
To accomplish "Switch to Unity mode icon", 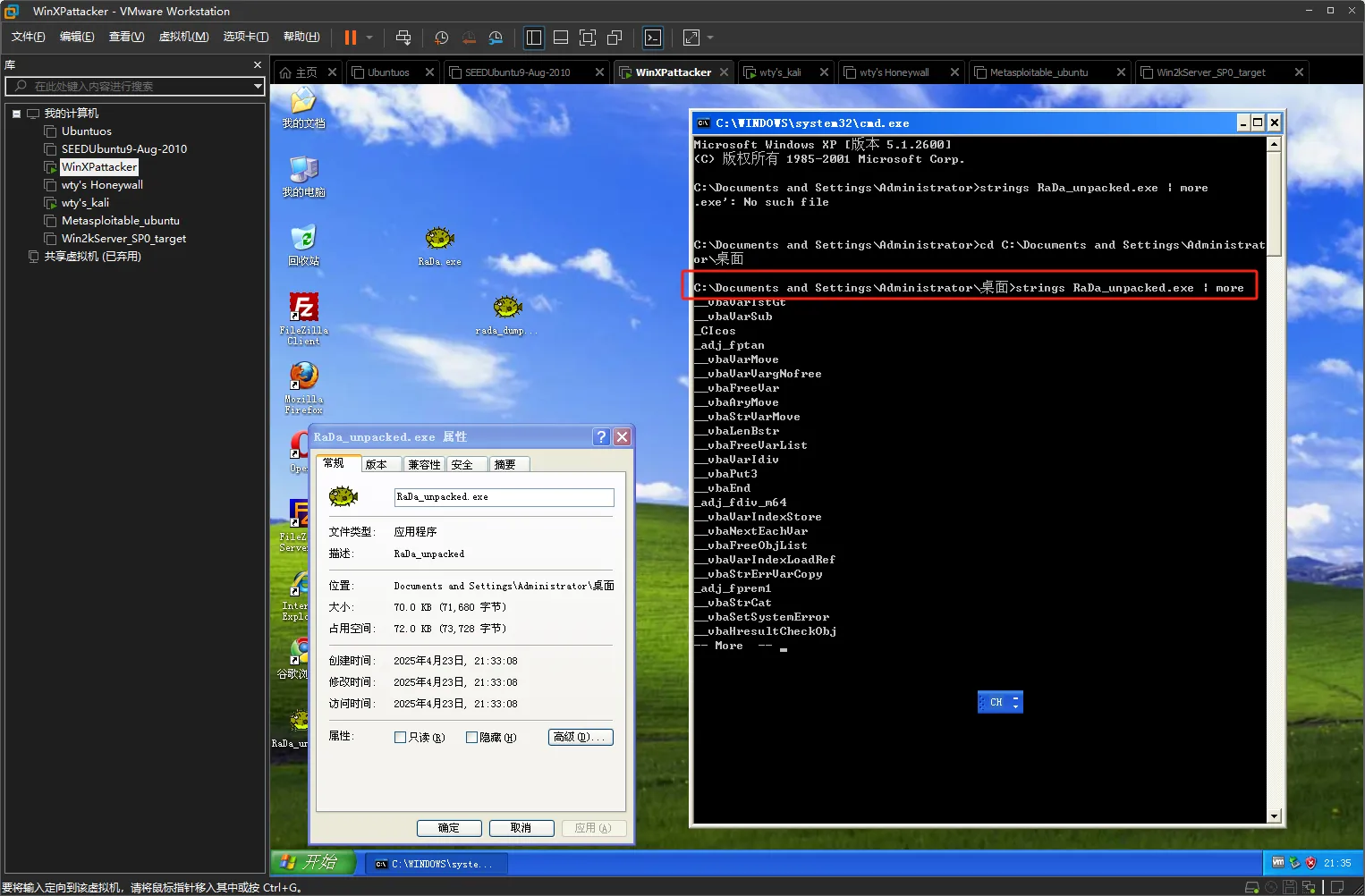I will tap(615, 38).
